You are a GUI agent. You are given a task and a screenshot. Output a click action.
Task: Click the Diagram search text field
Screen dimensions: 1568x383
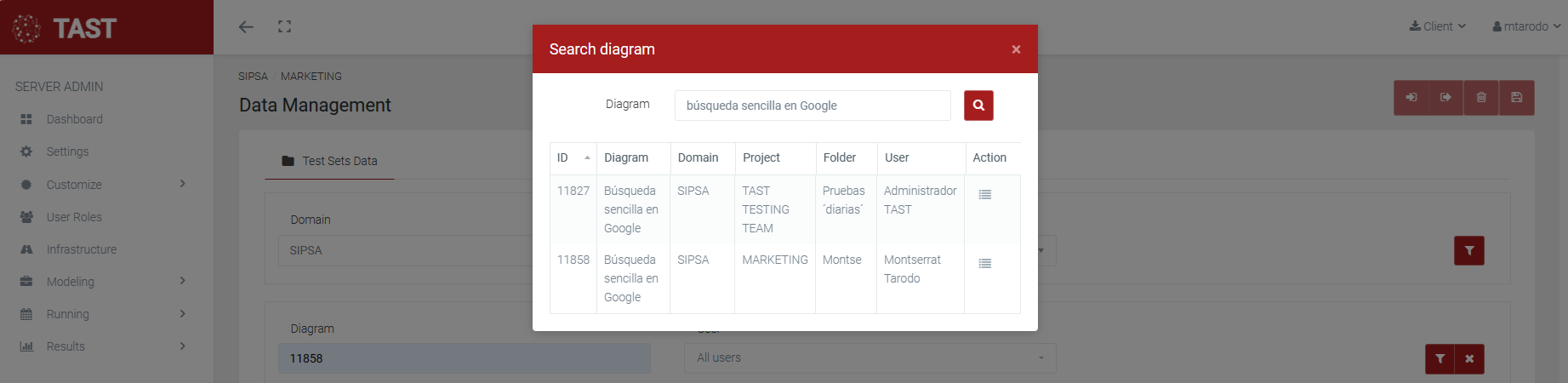coord(812,106)
